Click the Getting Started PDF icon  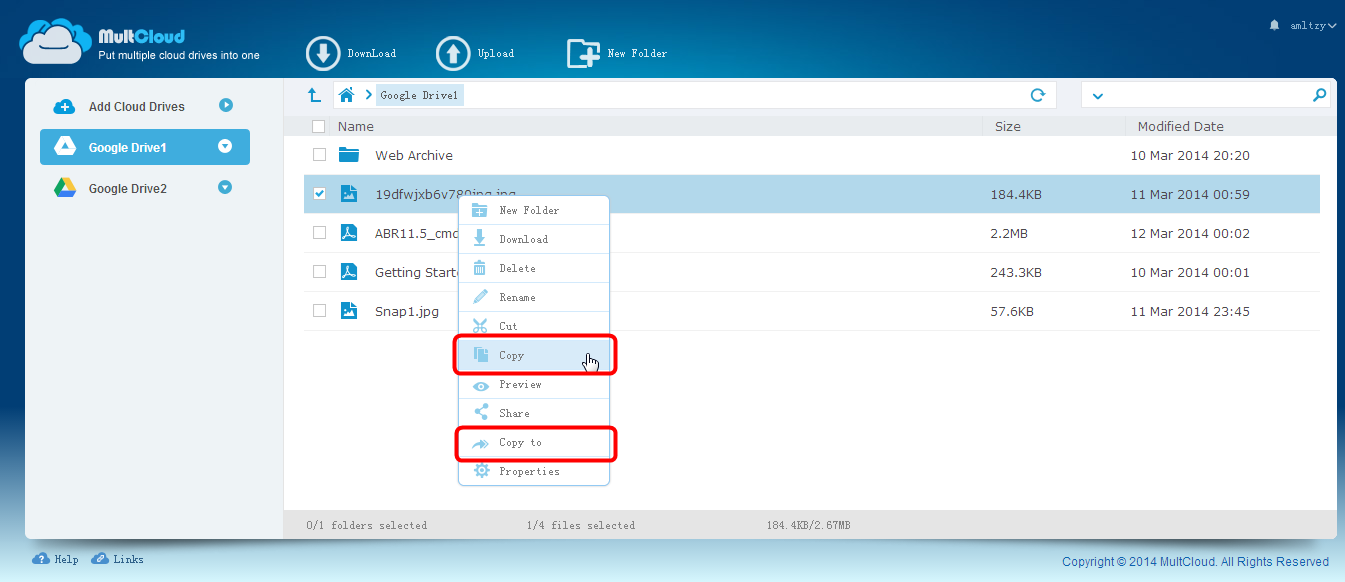coord(348,272)
